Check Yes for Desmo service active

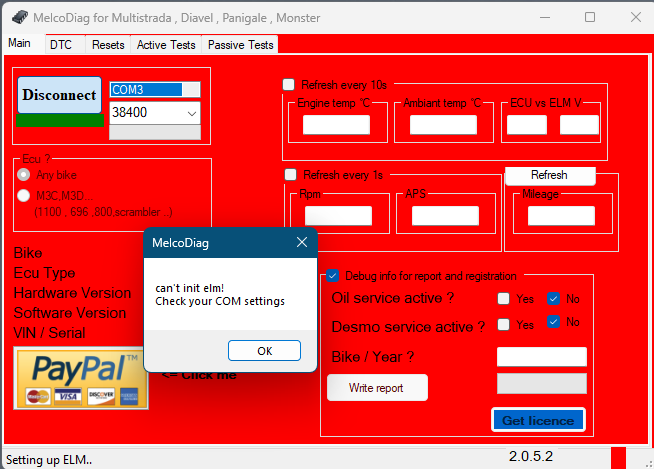coord(503,324)
